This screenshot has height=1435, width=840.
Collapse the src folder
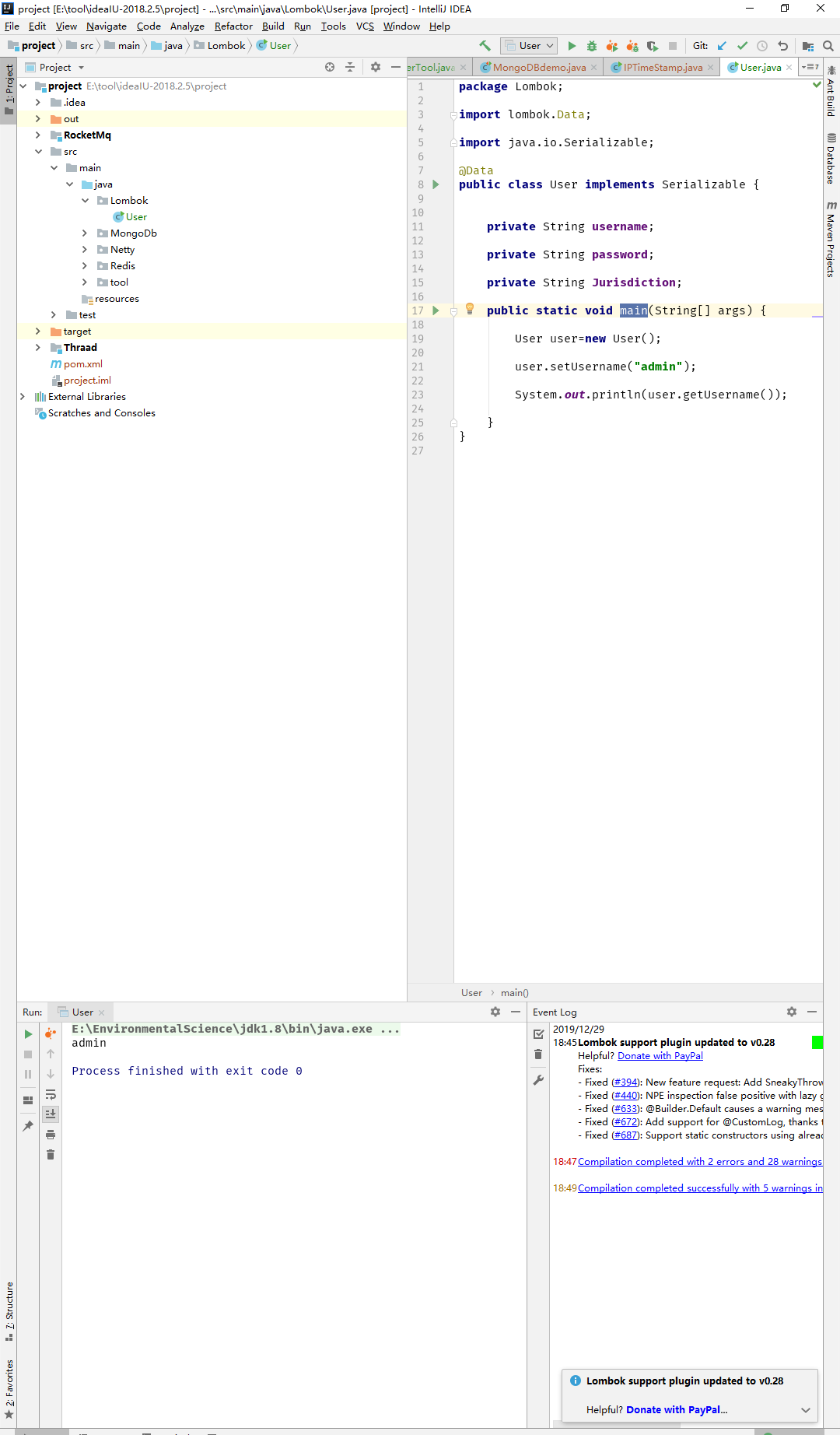[37, 151]
